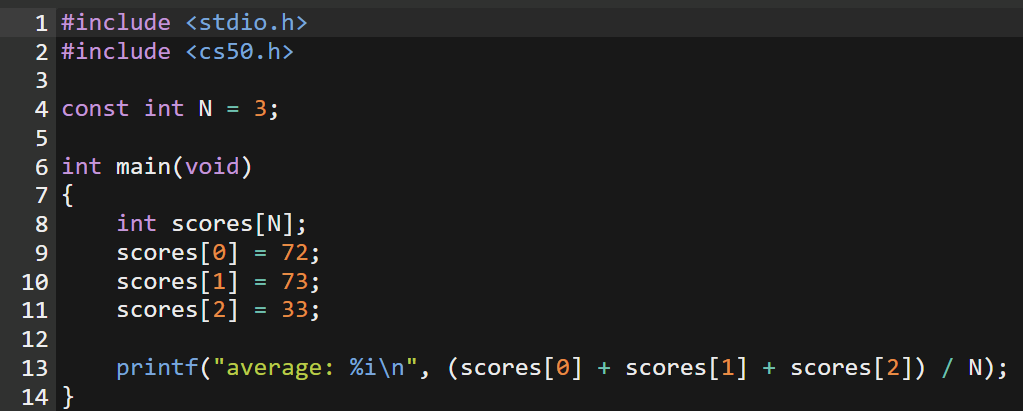Click the main function name
The height and width of the screenshot is (411, 1023).
click(144, 167)
